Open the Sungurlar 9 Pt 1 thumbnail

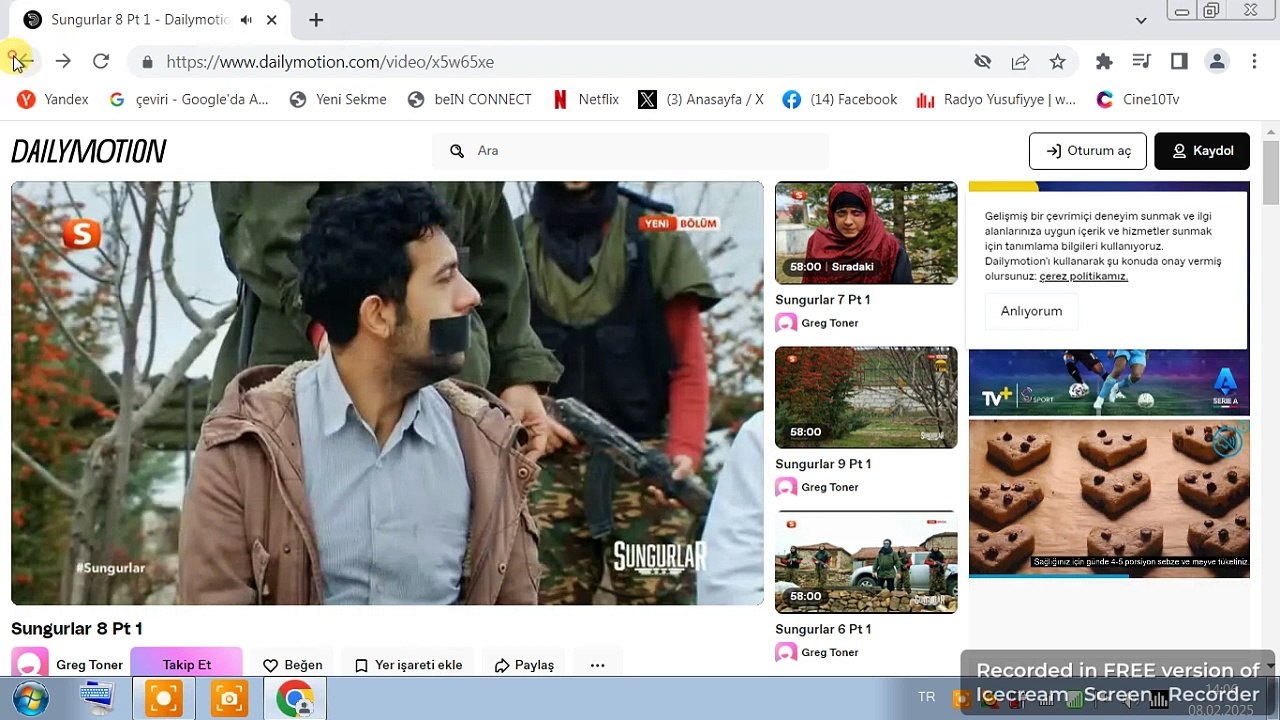[x=866, y=397]
